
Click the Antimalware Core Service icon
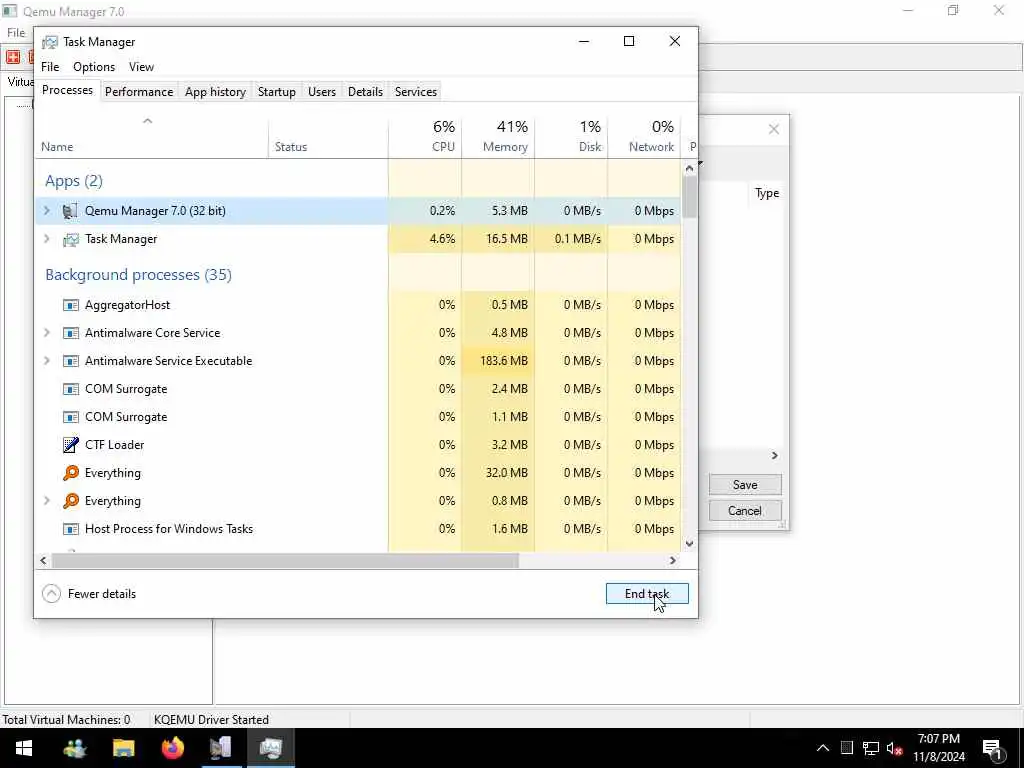tap(71, 333)
